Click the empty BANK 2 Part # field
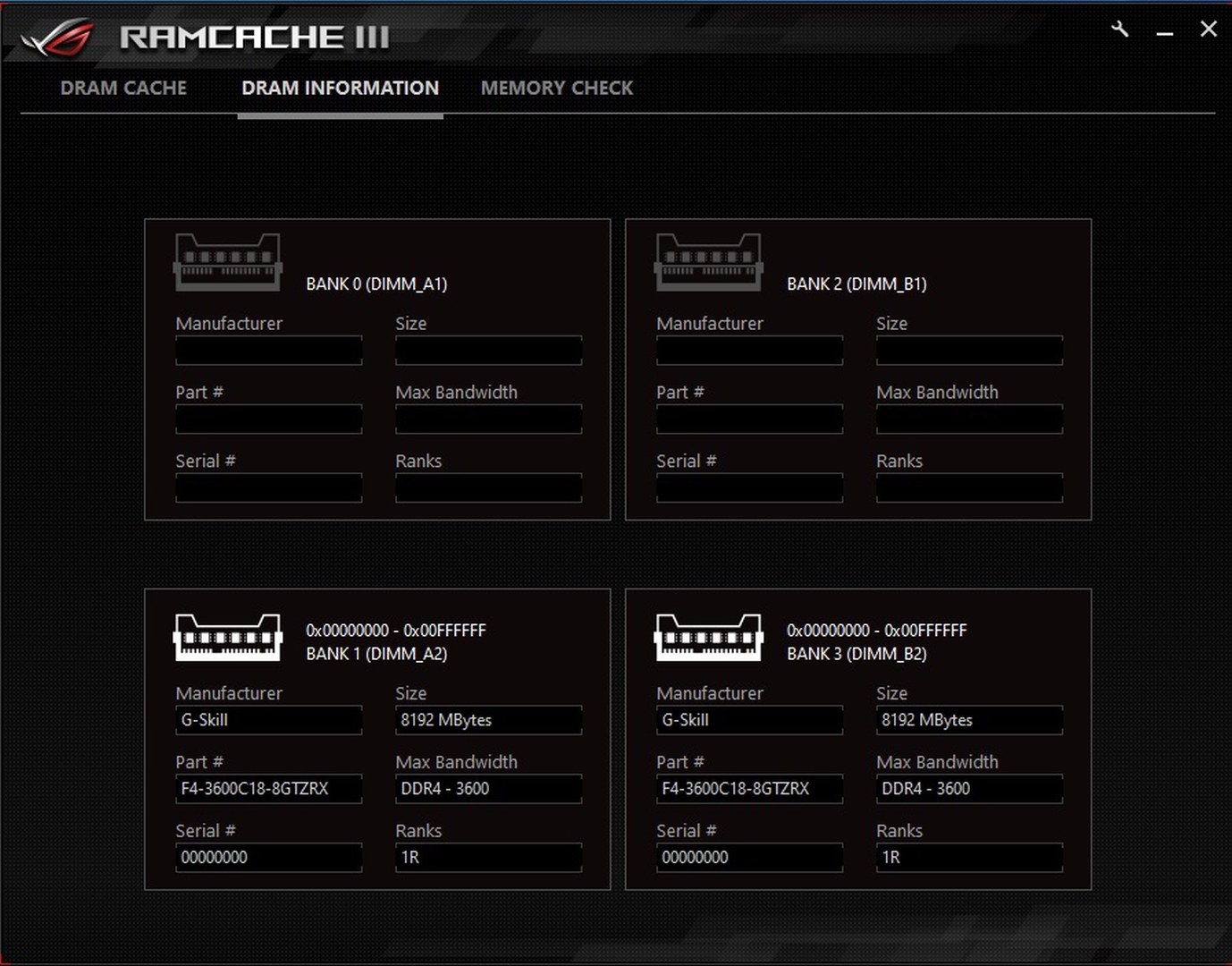1232x966 pixels. click(750, 419)
